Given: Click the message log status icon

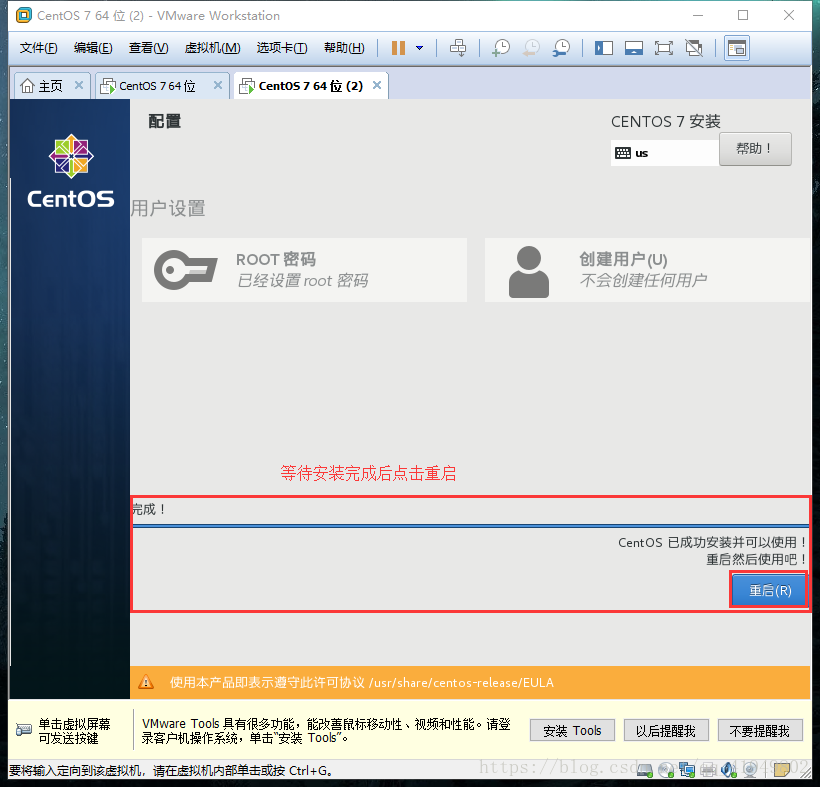Looking at the screenshot, I should coord(782,770).
